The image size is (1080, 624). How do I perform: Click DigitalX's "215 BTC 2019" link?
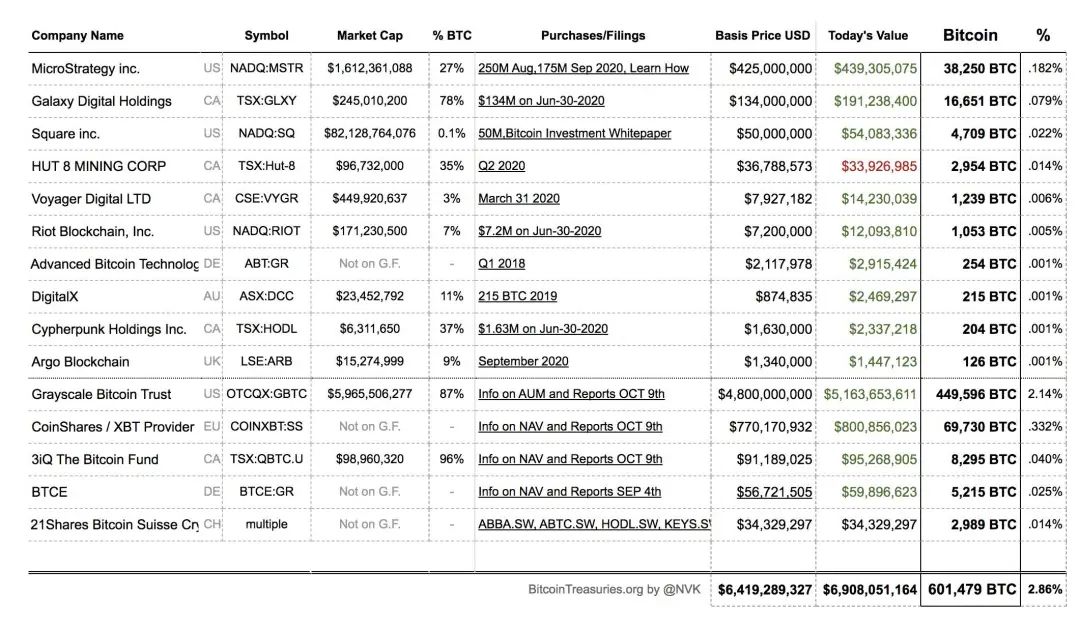tap(517, 296)
